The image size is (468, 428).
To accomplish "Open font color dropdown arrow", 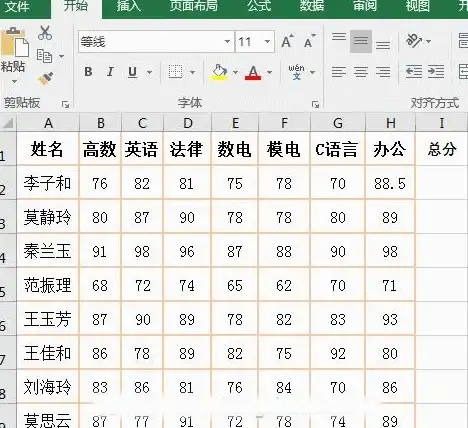I will [x=269, y=72].
